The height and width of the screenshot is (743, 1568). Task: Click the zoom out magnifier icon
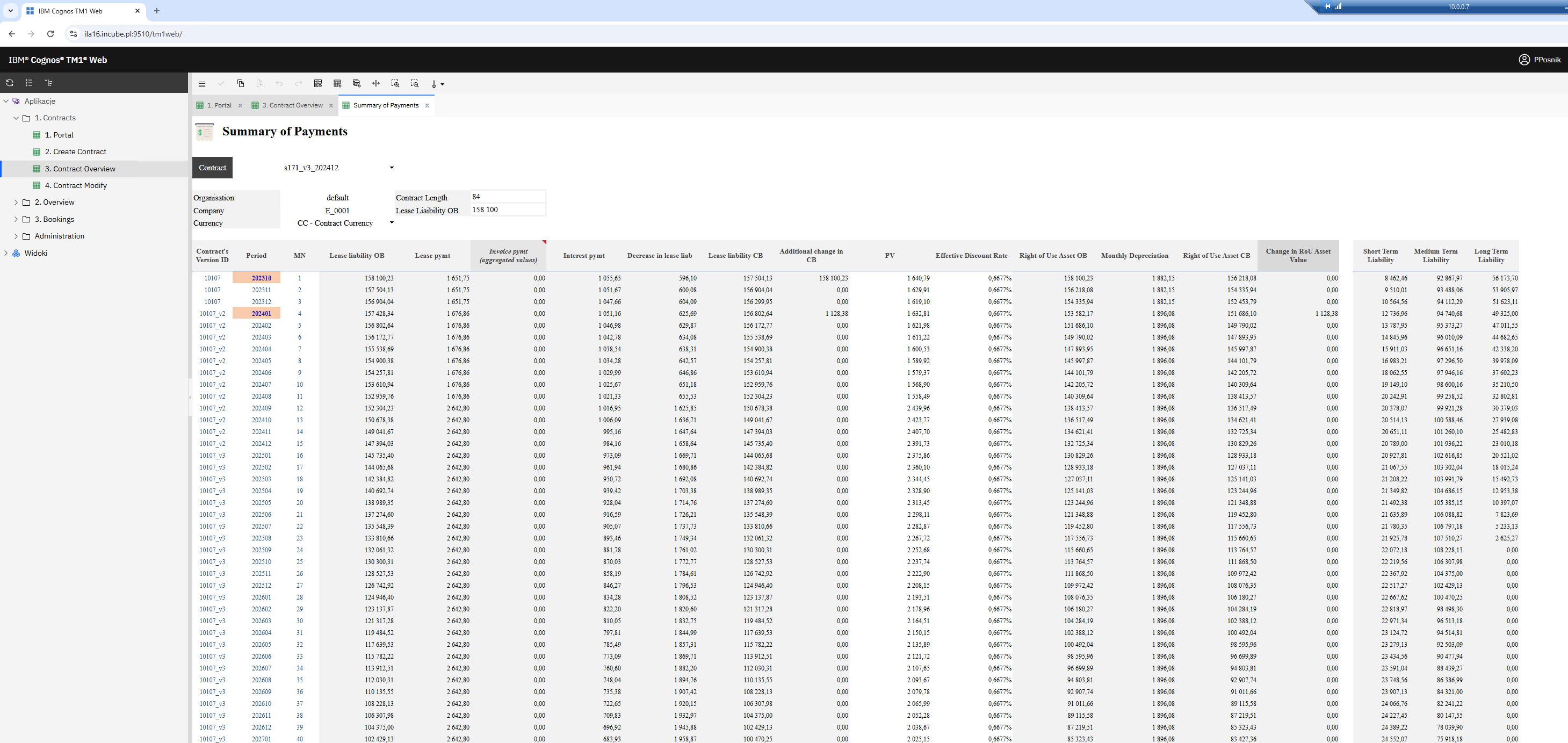(x=415, y=83)
